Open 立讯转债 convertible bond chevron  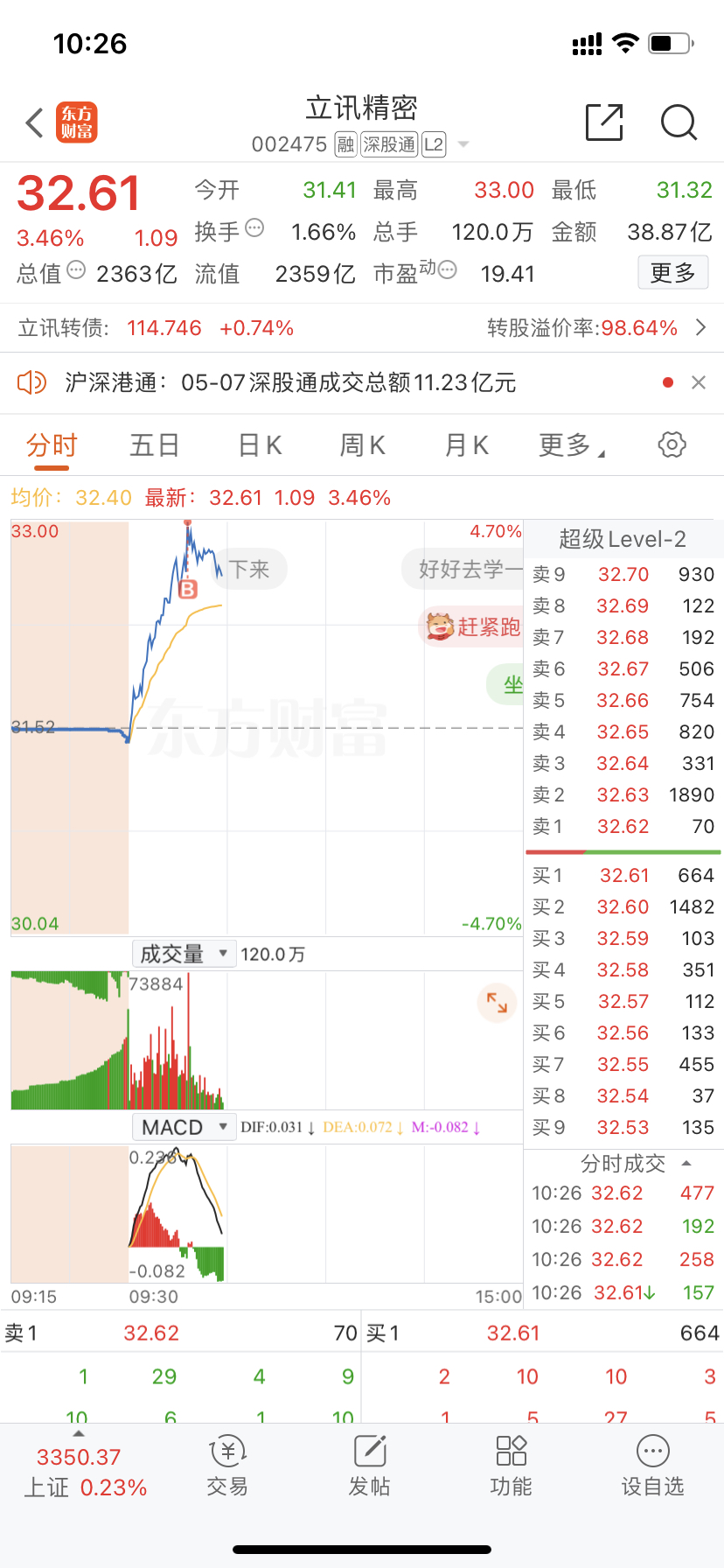(x=700, y=328)
